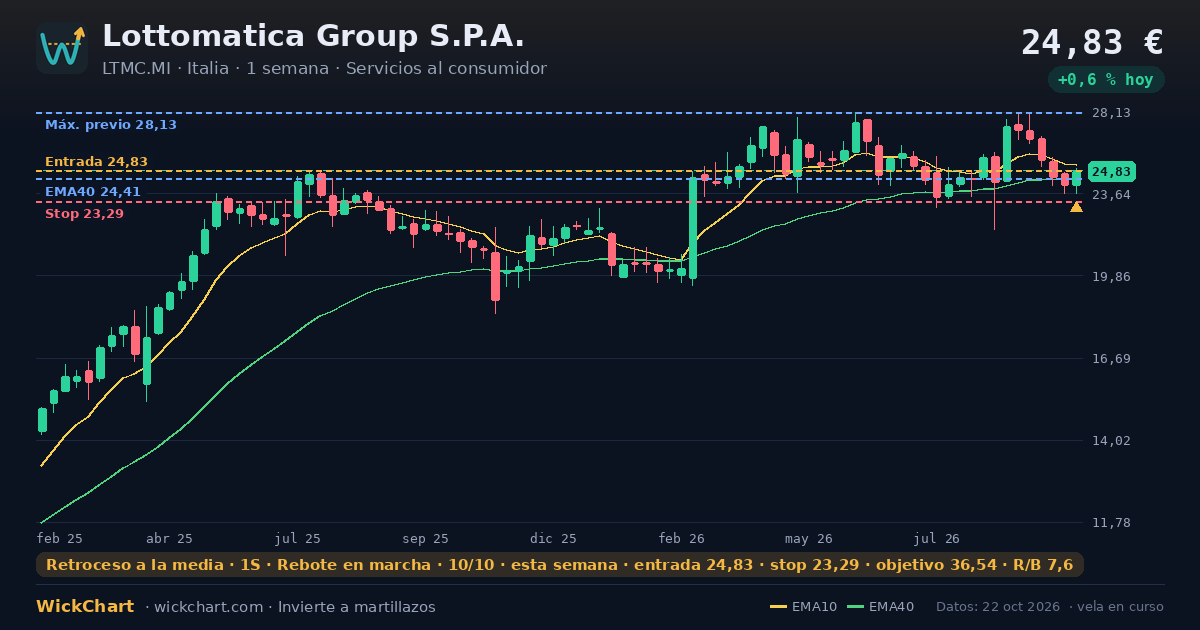Click the 24,83 € current price
Image resolution: width=1200 pixels, height=630 pixels.
click(x=1092, y=42)
